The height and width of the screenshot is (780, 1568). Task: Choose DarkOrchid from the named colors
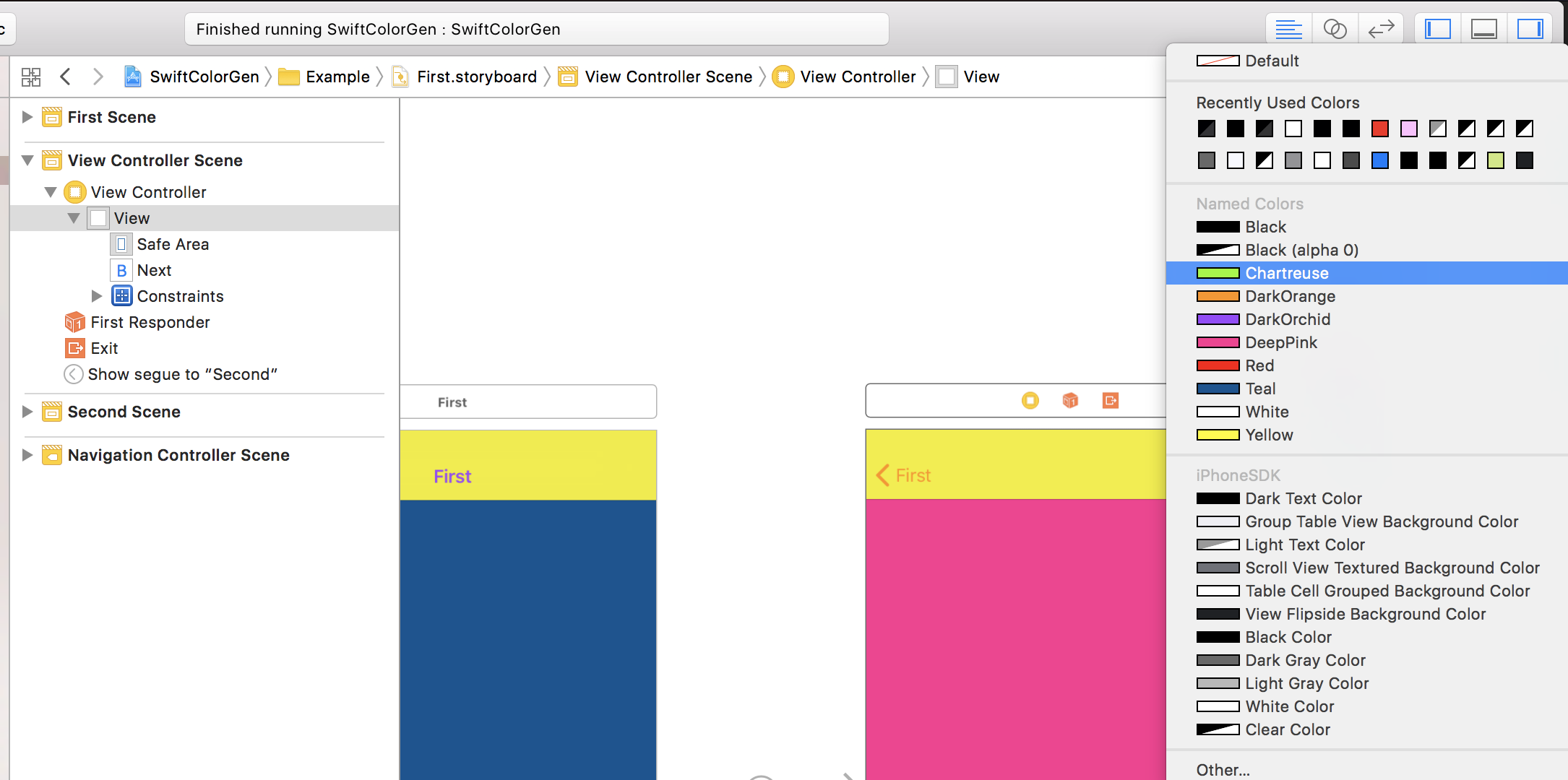pos(1287,319)
